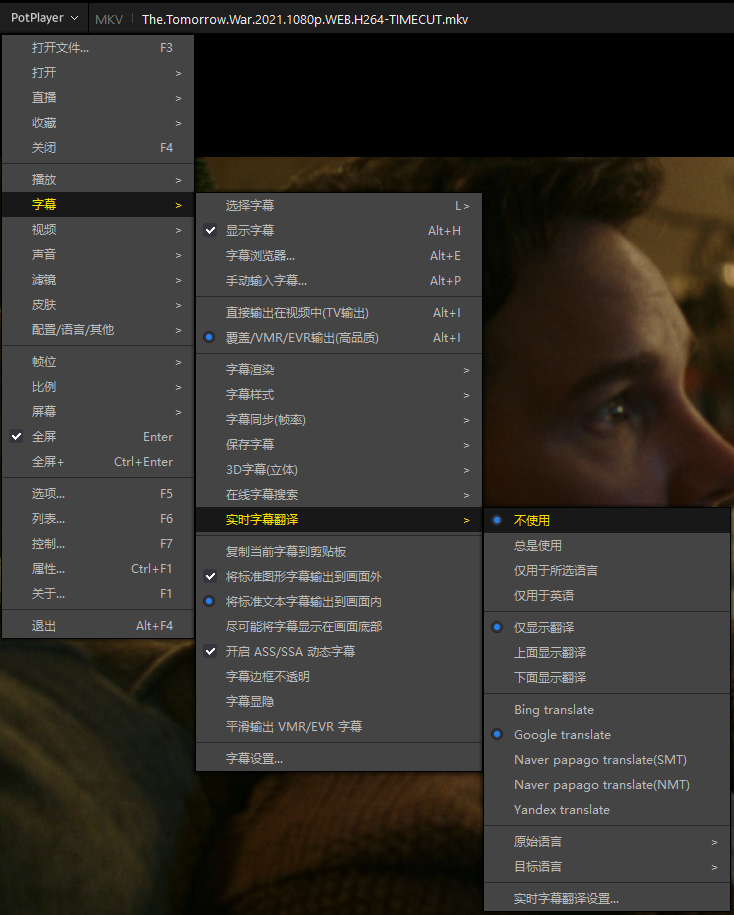Select Yandex translate engine
Screen dimensions: 734x915
point(561,810)
